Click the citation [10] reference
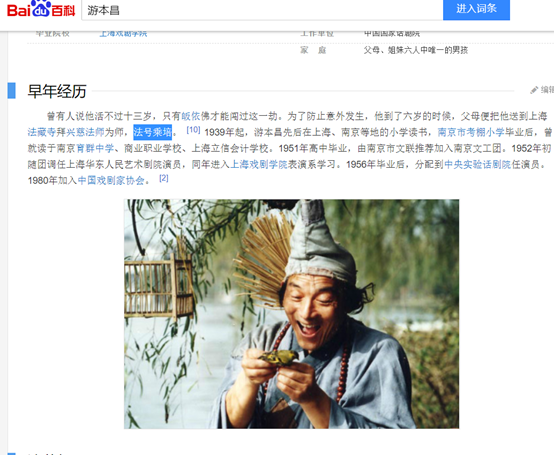 [193, 130]
